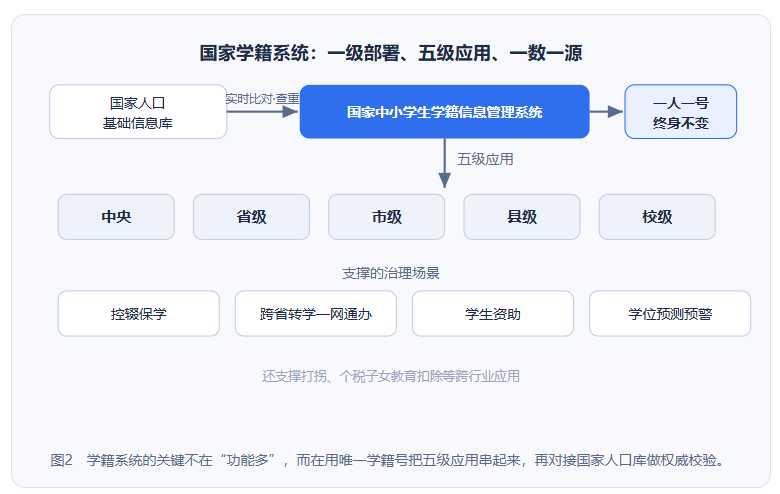Image resolution: width=780 pixels, height=494 pixels.
Task: Click the 国家人口基础信息库 box
Action: tap(138, 111)
